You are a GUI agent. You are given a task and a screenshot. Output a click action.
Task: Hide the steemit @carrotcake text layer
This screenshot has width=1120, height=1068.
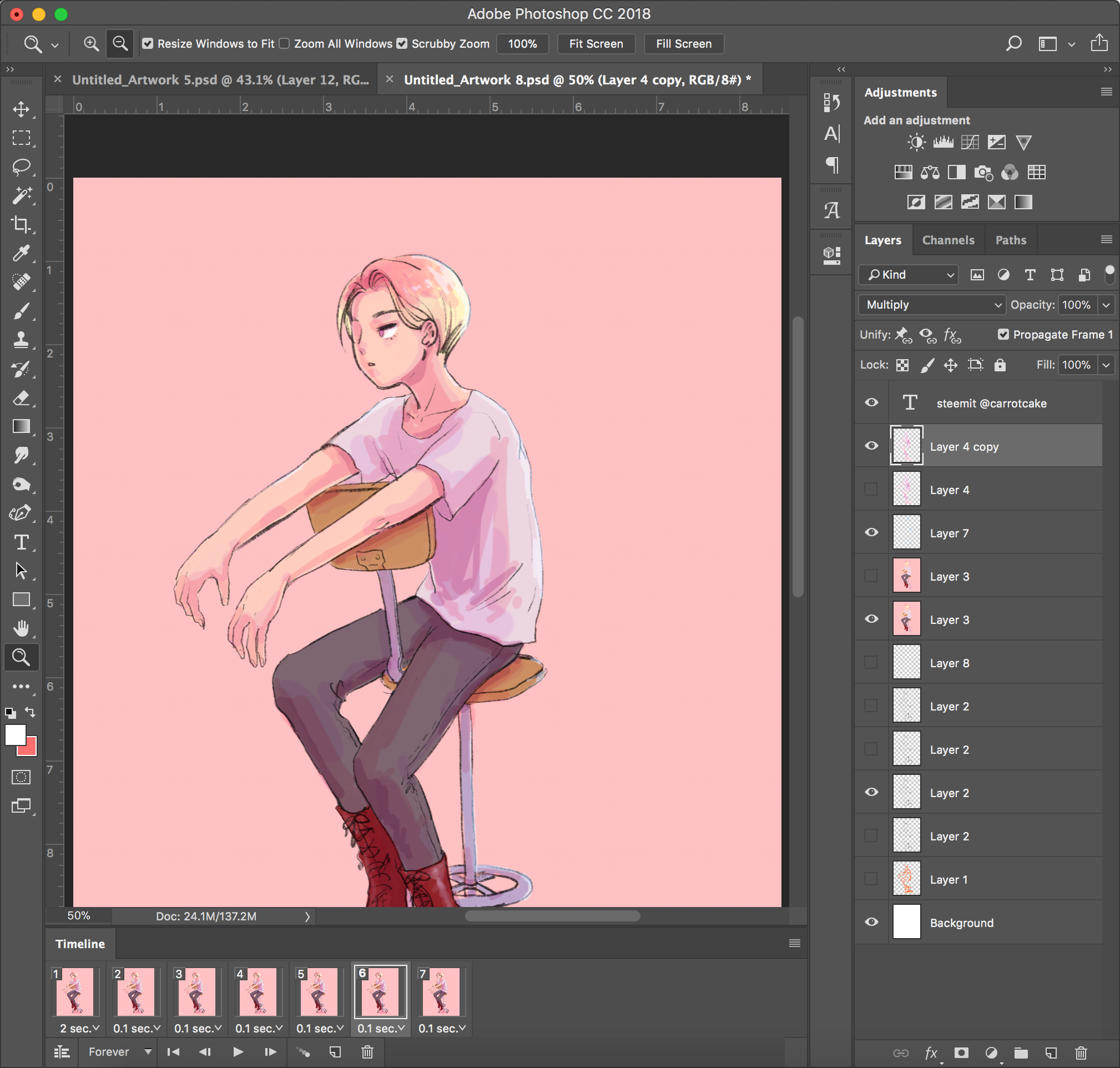871,403
